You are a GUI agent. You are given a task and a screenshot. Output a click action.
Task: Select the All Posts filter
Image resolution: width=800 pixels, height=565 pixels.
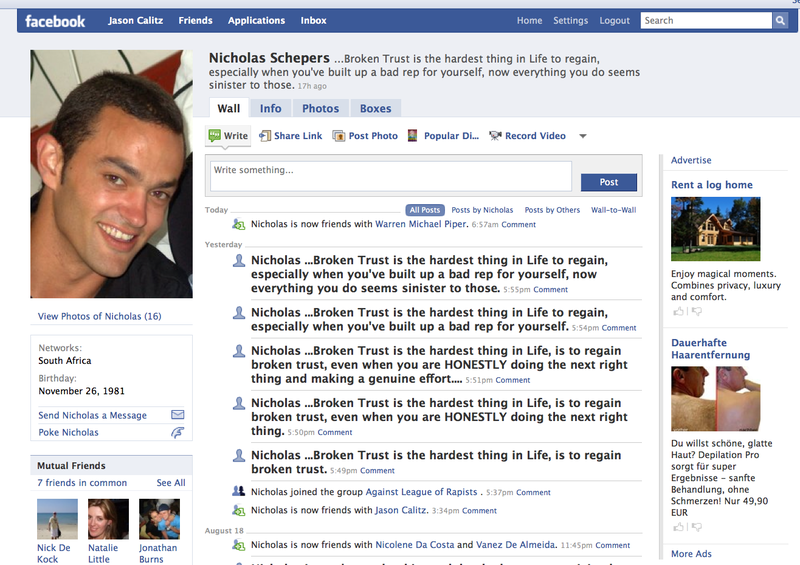[424, 210]
